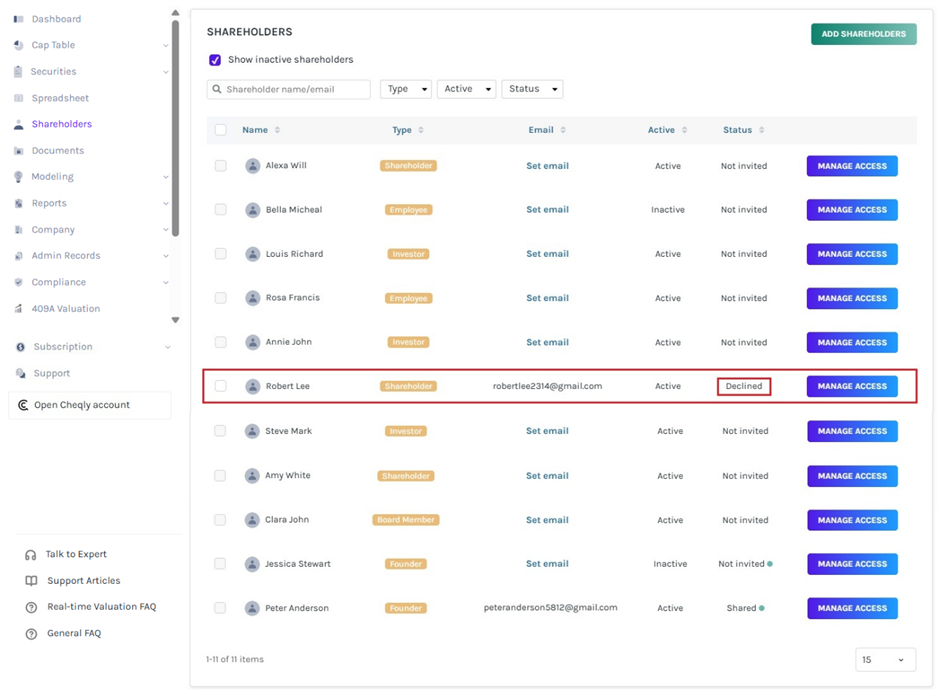Click the Talk to Expert headset icon

(x=31, y=555)
